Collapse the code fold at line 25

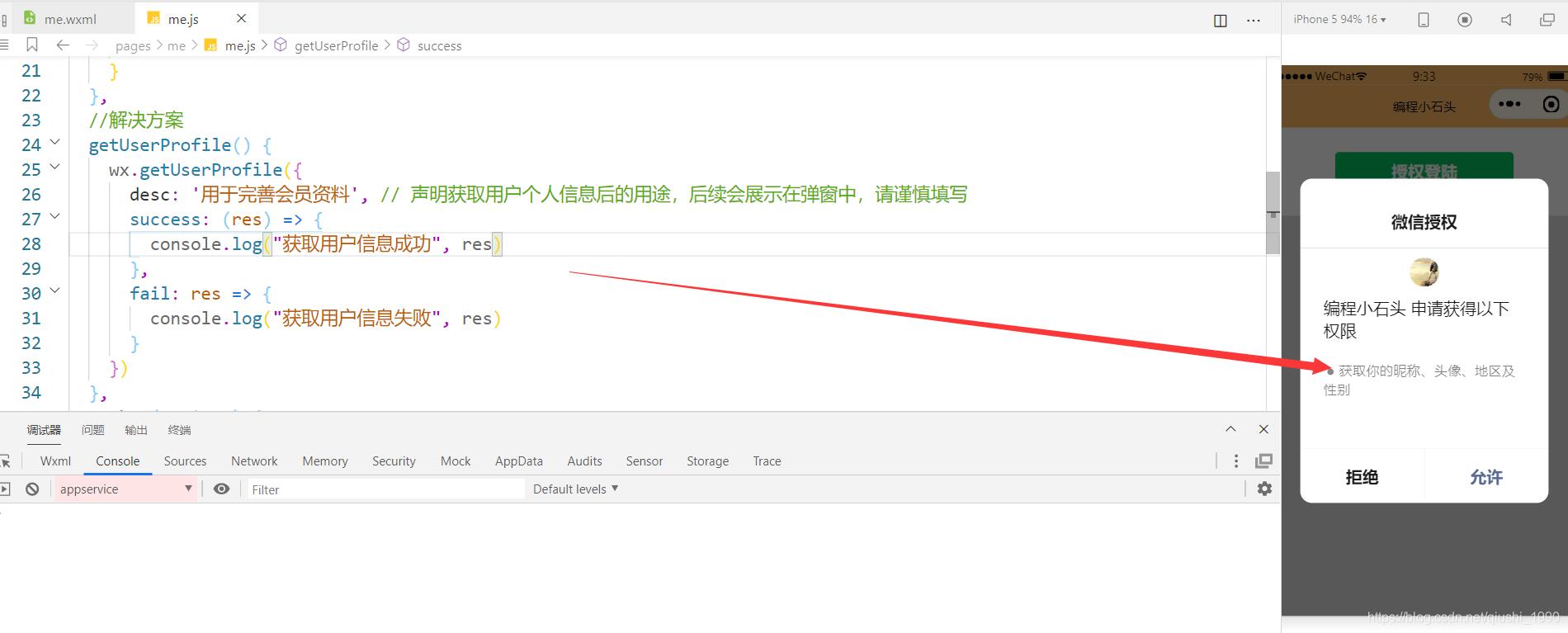click(x=55, y=167)
